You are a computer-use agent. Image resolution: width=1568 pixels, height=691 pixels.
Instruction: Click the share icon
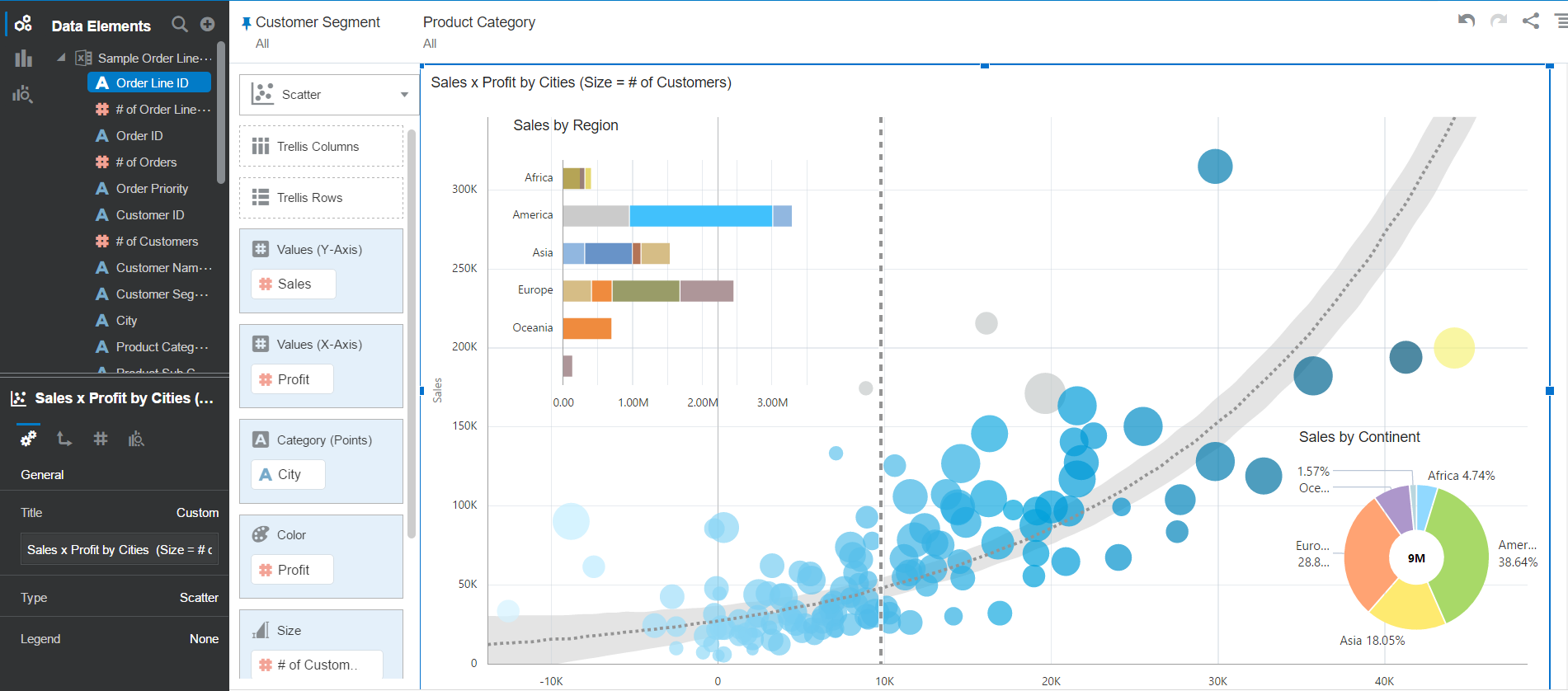pos(1531,21)
